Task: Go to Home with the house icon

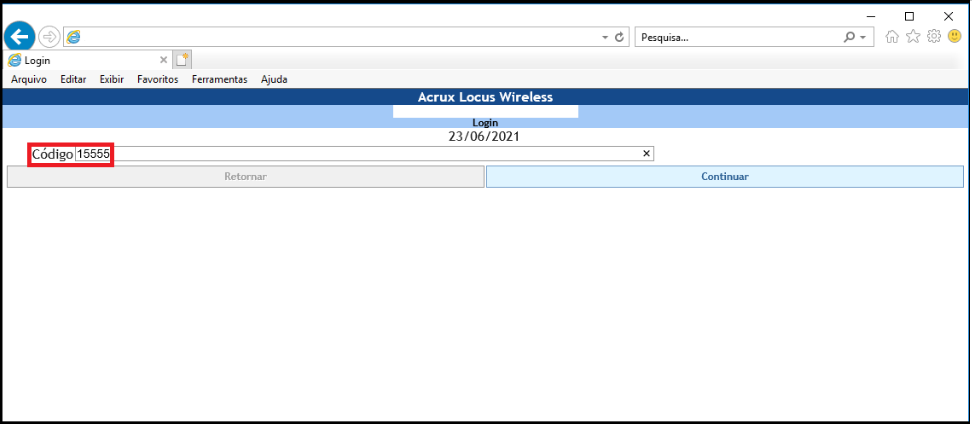Action: pos(892,37)
